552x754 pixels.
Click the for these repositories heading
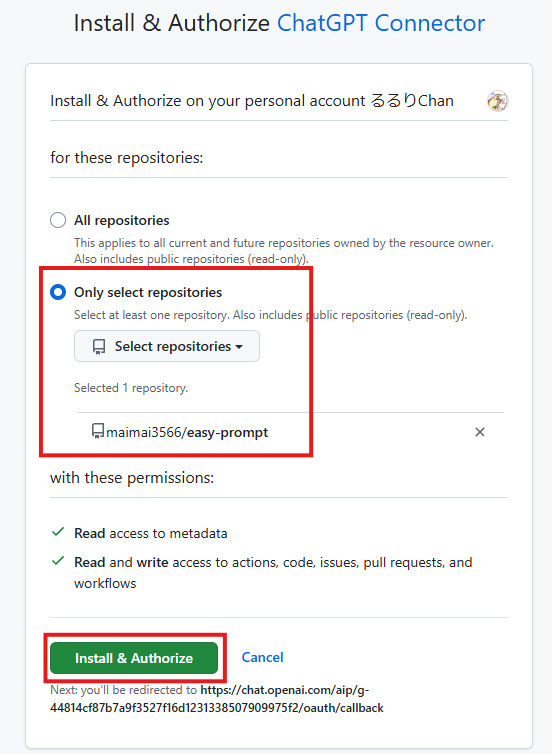[x=126, y=158]
